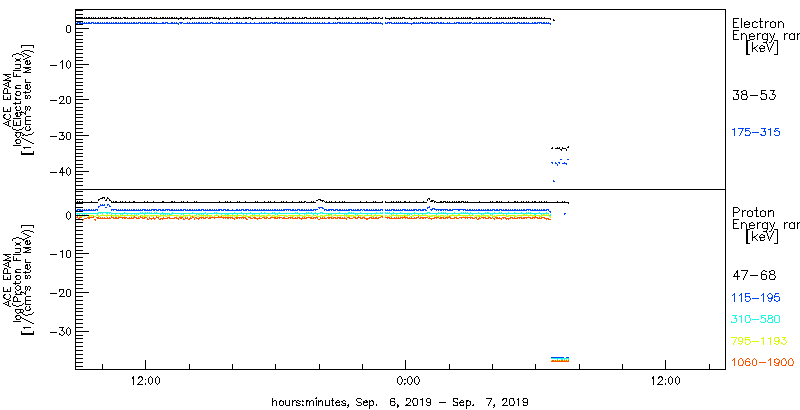Click the hours:minutes date range caption
The height and width of the screenshot is (410, 800).
[x=399, y=402]
